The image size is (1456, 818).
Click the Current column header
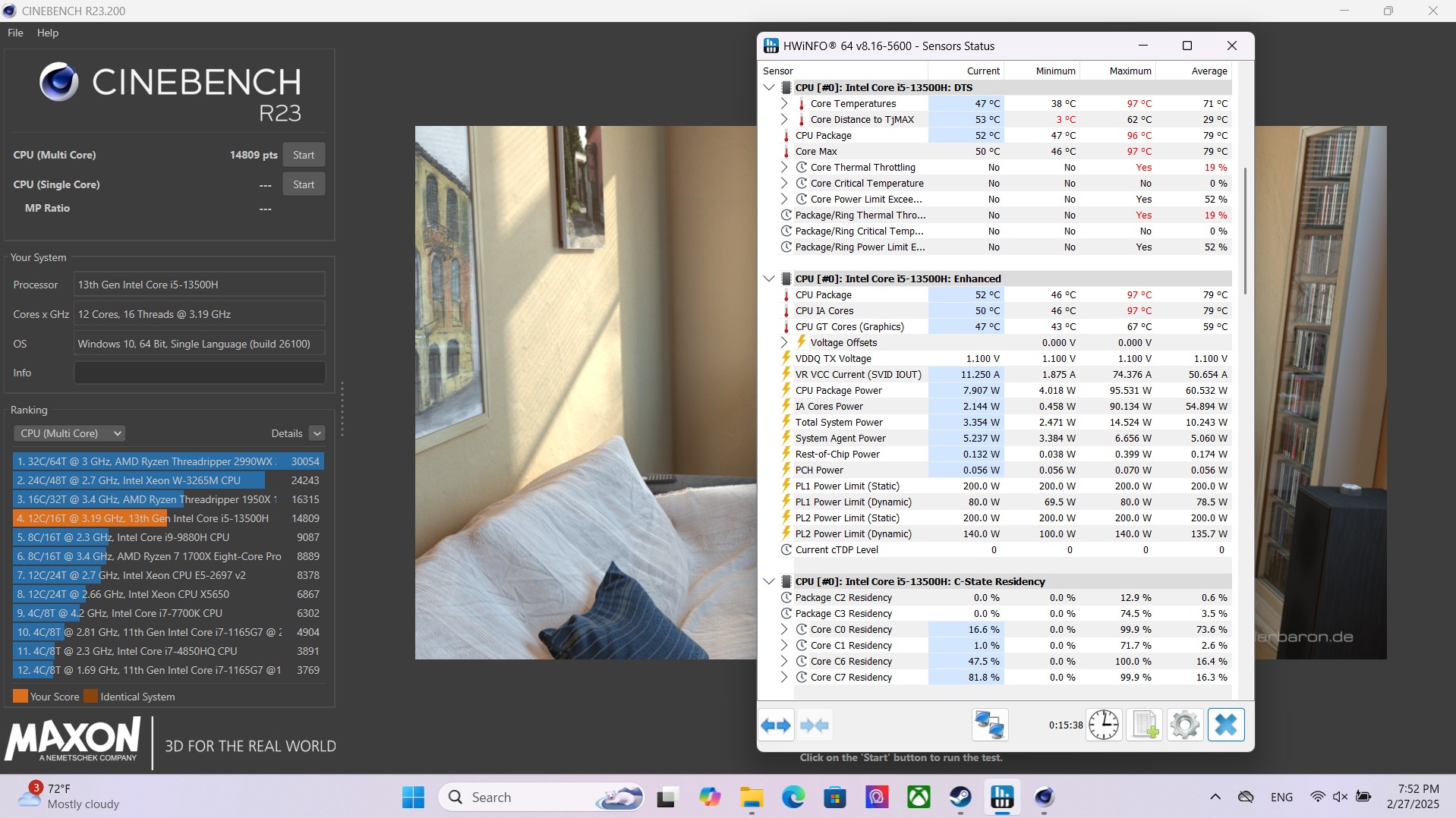(966, 71)
